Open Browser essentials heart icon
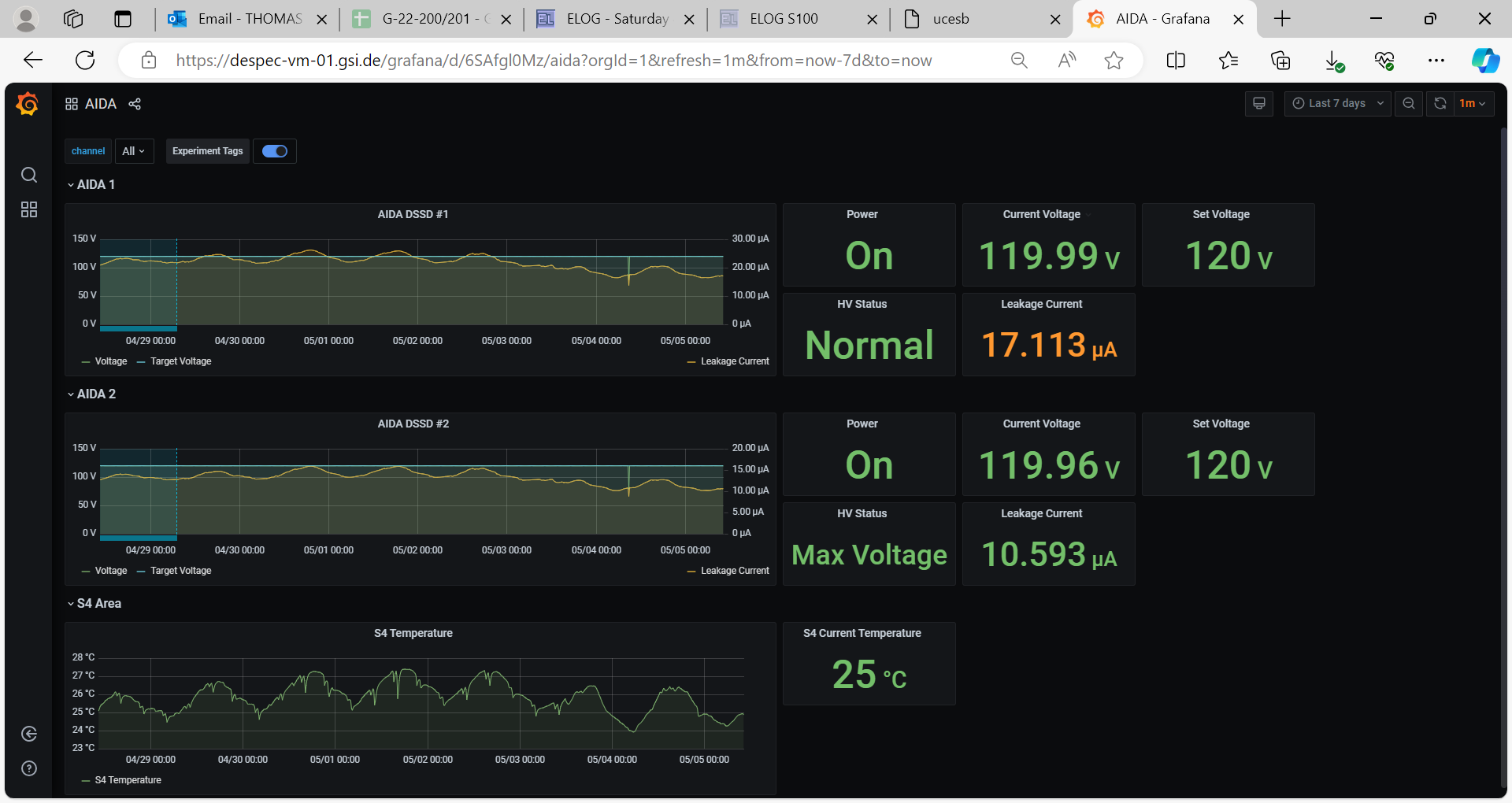This screenshot has width=1512, height=803. pyautogui.click(x=1384, y=61)
